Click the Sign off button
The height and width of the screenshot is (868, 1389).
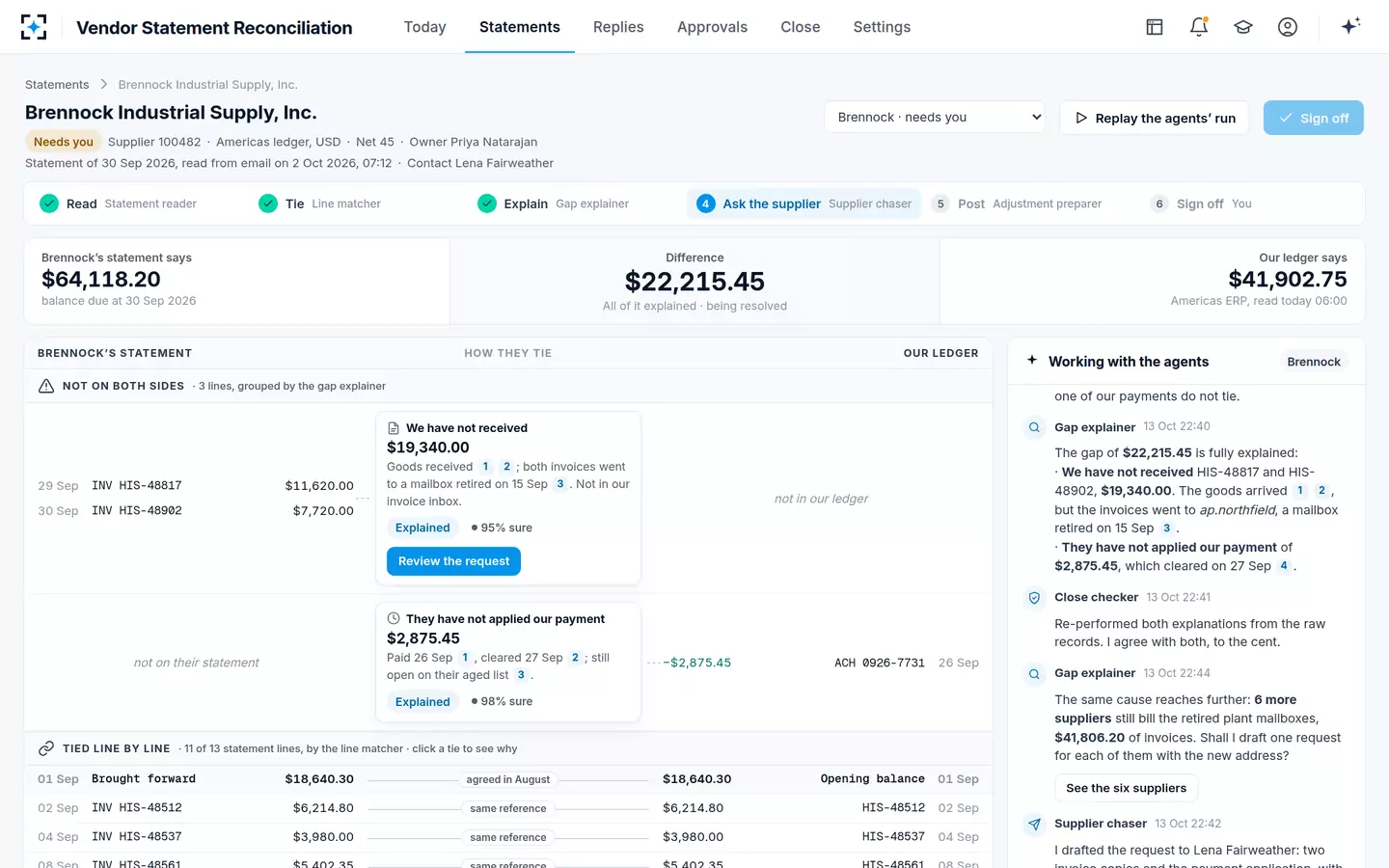coord(1314,118)
